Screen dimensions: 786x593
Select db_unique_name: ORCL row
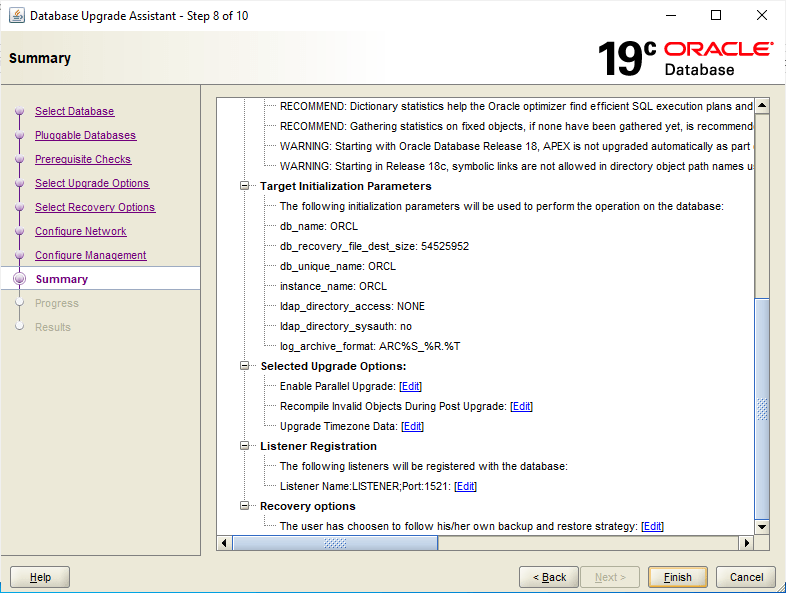(338, 266)
